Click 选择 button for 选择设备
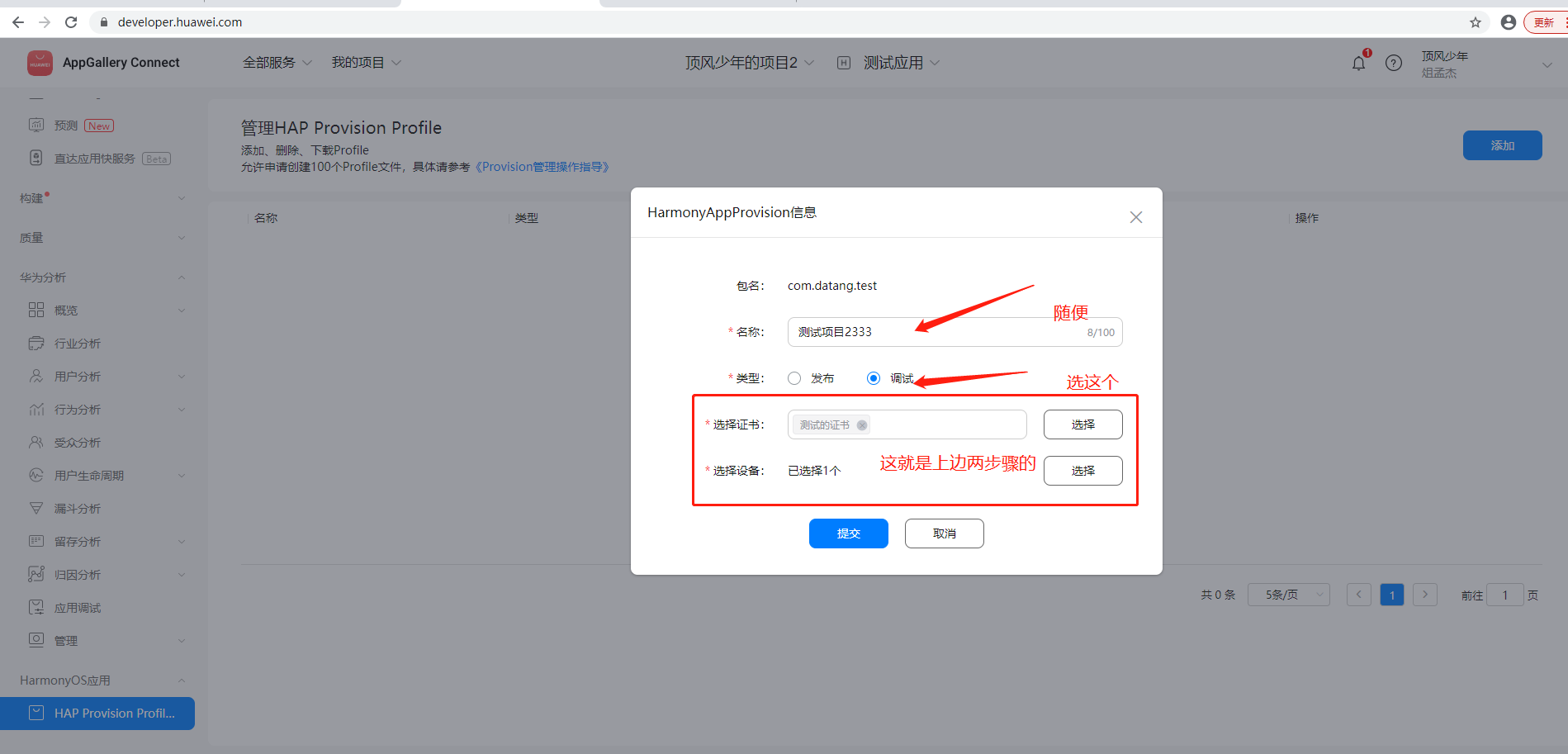 pyautogui.click(x=1083, y=471)
